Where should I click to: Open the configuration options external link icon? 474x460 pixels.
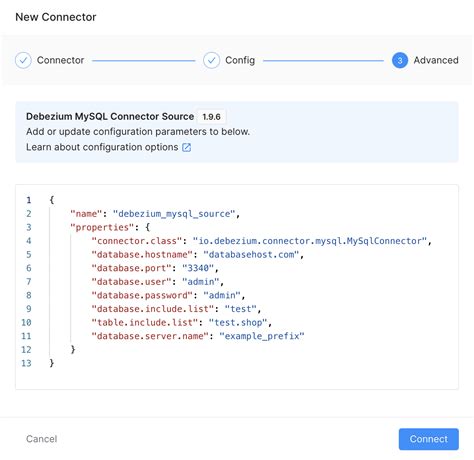click(x=186, y=147)
